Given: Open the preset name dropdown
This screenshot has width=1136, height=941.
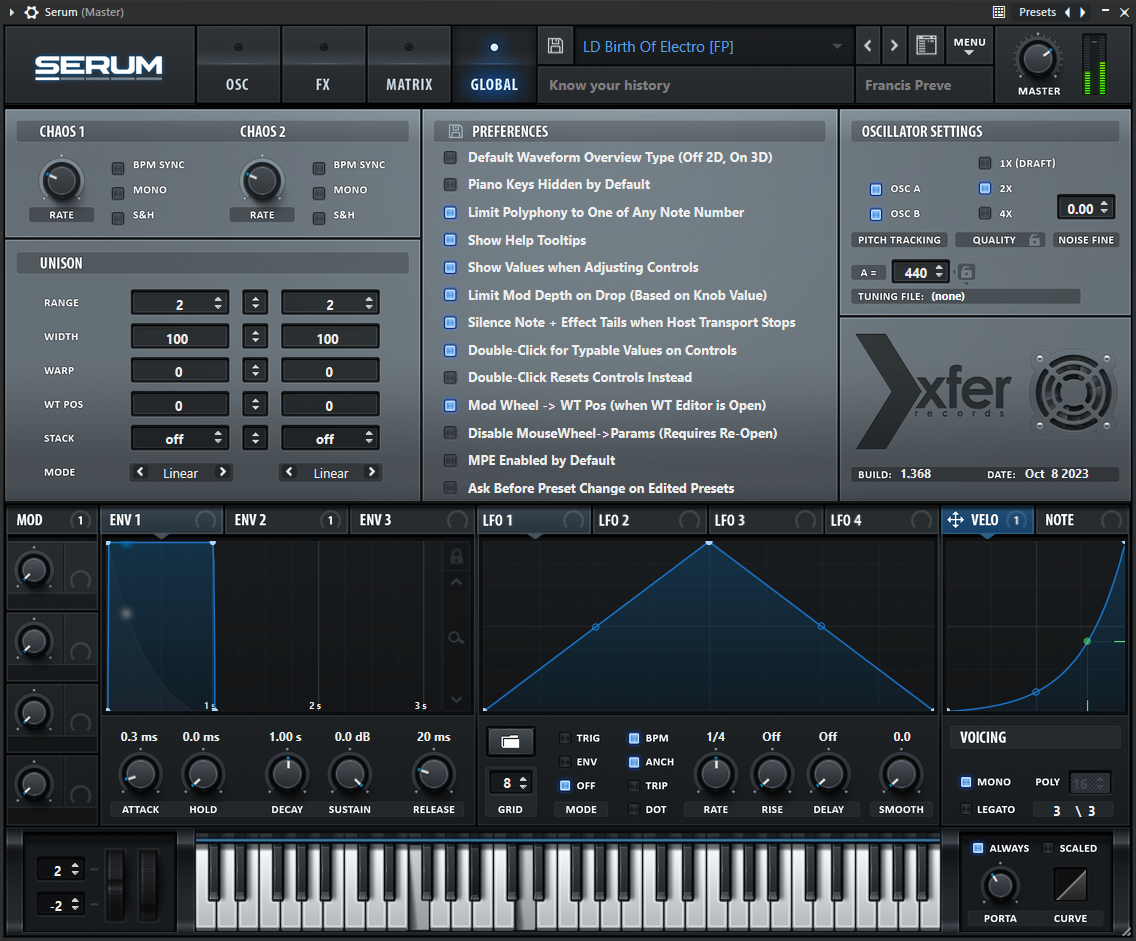Looking at the screenshot, I should pos(837,47).
